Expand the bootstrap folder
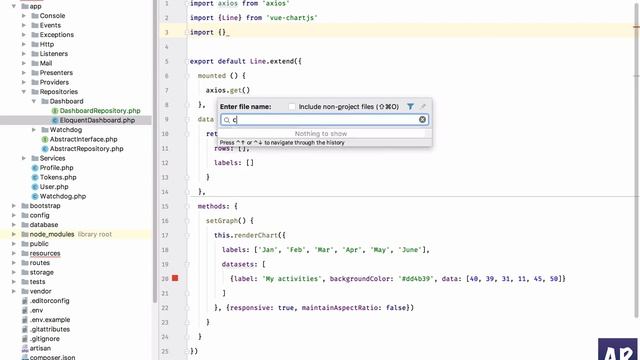 (x=14, y=206)
